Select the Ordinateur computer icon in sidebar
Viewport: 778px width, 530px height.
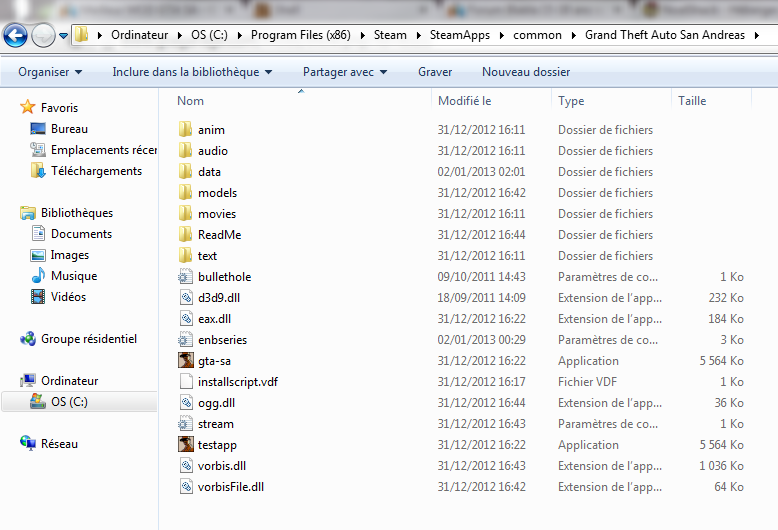28,381
